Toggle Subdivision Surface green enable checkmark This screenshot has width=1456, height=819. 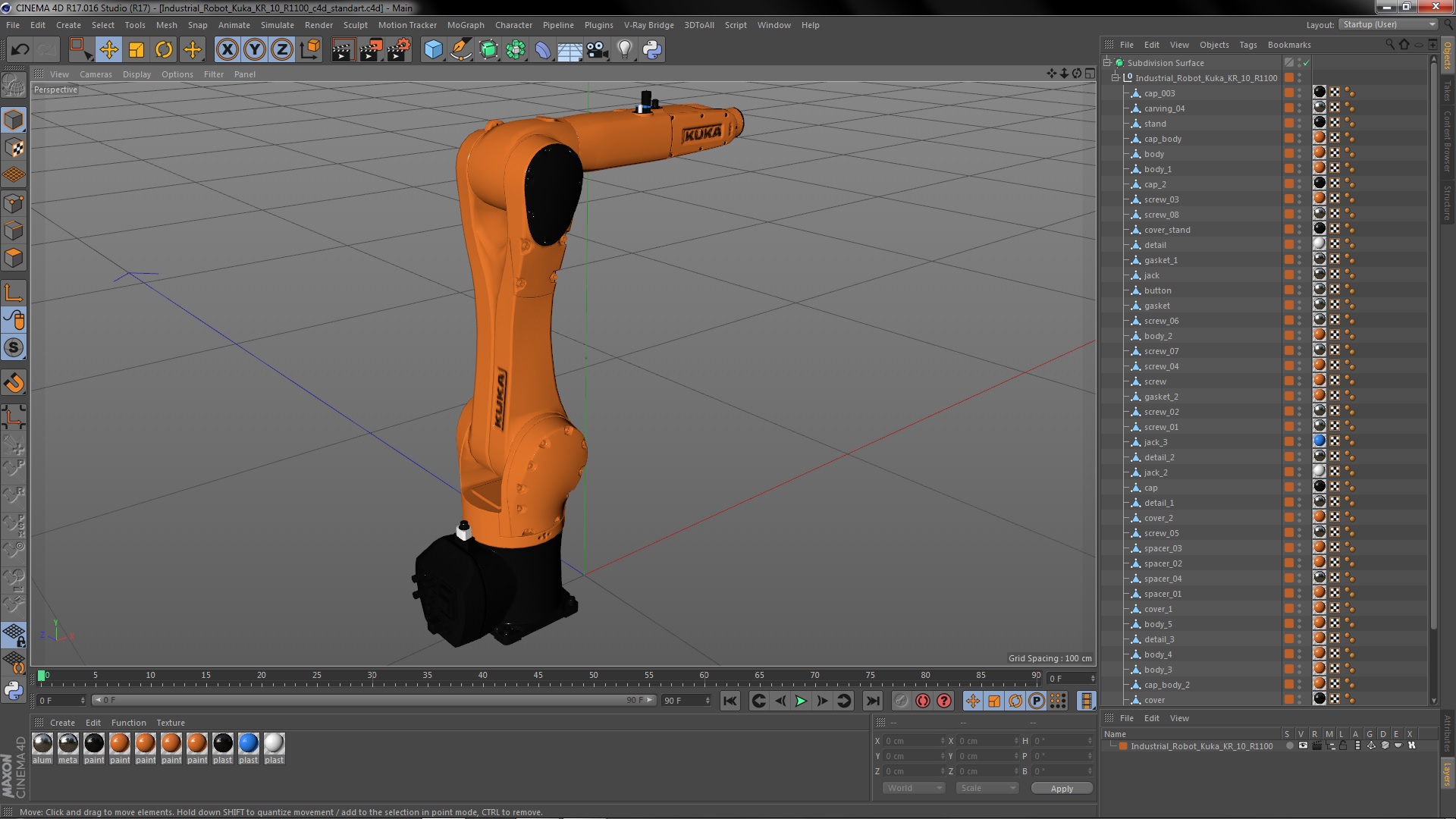(1307, 63)
